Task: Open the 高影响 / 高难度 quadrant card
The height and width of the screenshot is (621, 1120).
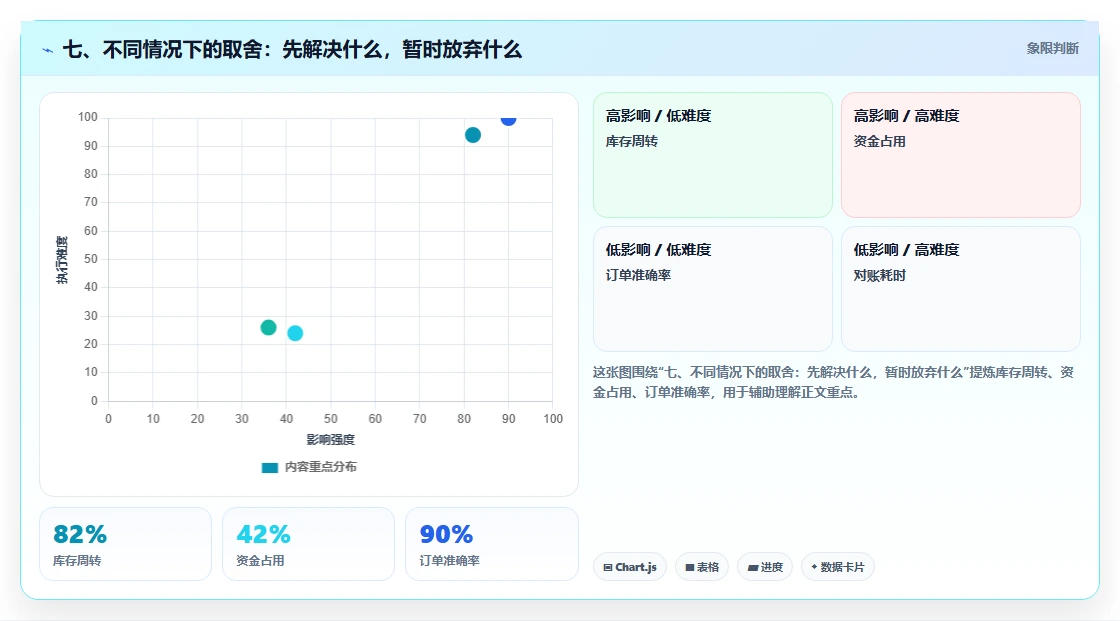Action: (x=961, y=155)
